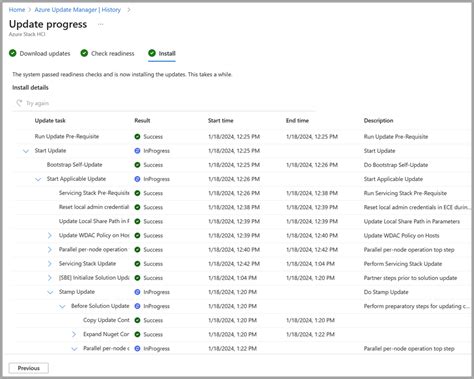Click End time column header
Screen dimensions: 474x379
click(x=297, y=120)
